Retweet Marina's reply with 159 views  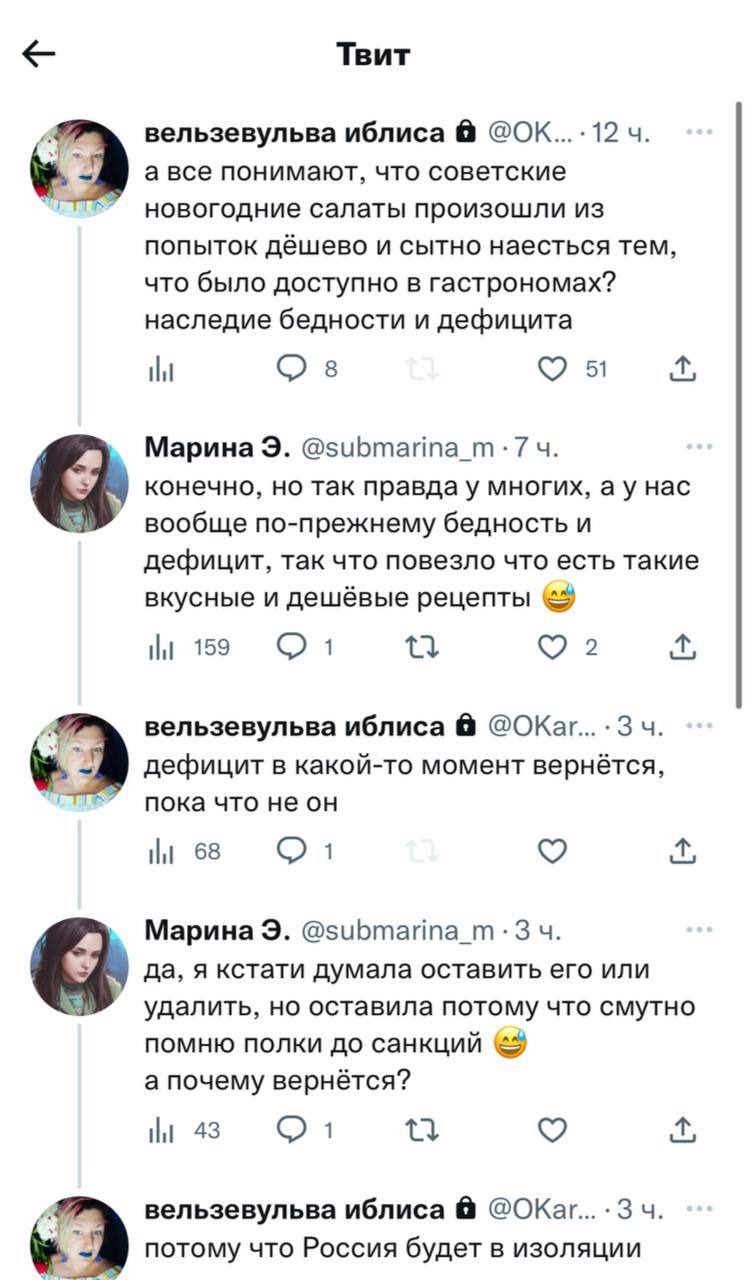[425, 648]
